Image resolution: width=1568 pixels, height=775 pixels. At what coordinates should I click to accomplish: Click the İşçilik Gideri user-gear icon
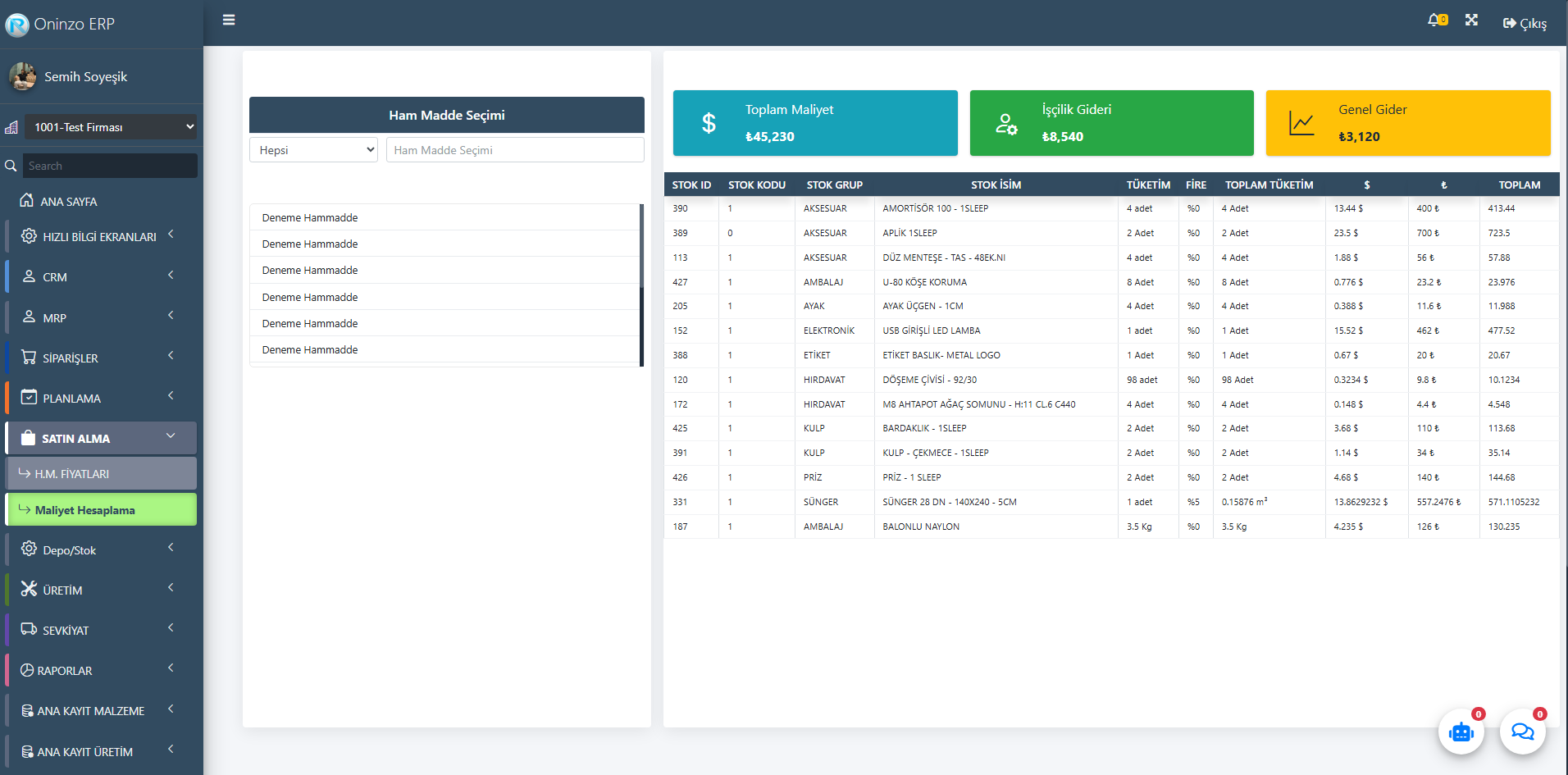1006,124
